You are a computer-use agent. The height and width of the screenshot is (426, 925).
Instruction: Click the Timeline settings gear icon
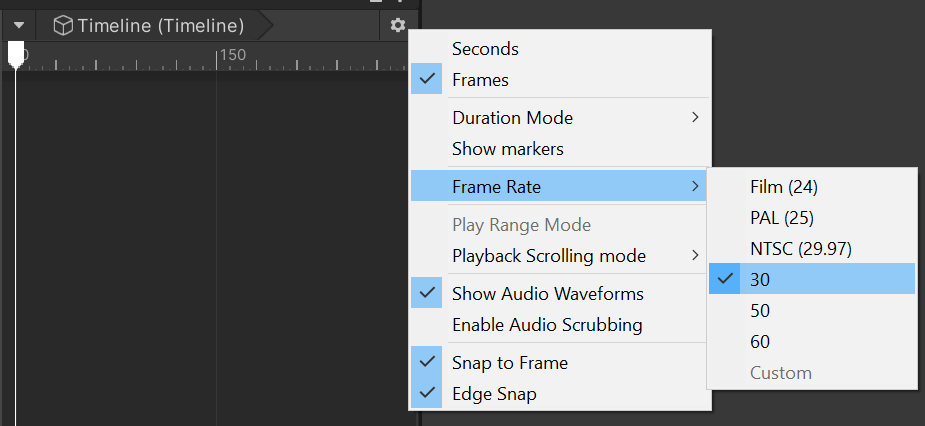click(x=398, y=25)
